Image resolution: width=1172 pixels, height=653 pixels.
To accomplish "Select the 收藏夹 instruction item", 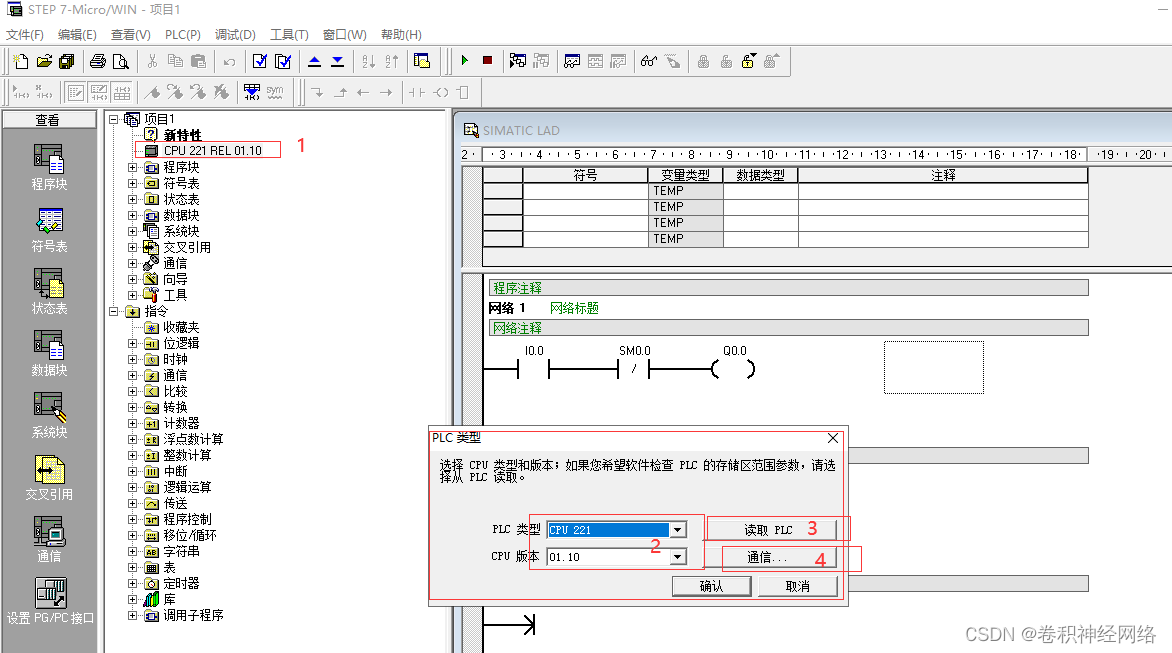I will (x=180, y=327).
